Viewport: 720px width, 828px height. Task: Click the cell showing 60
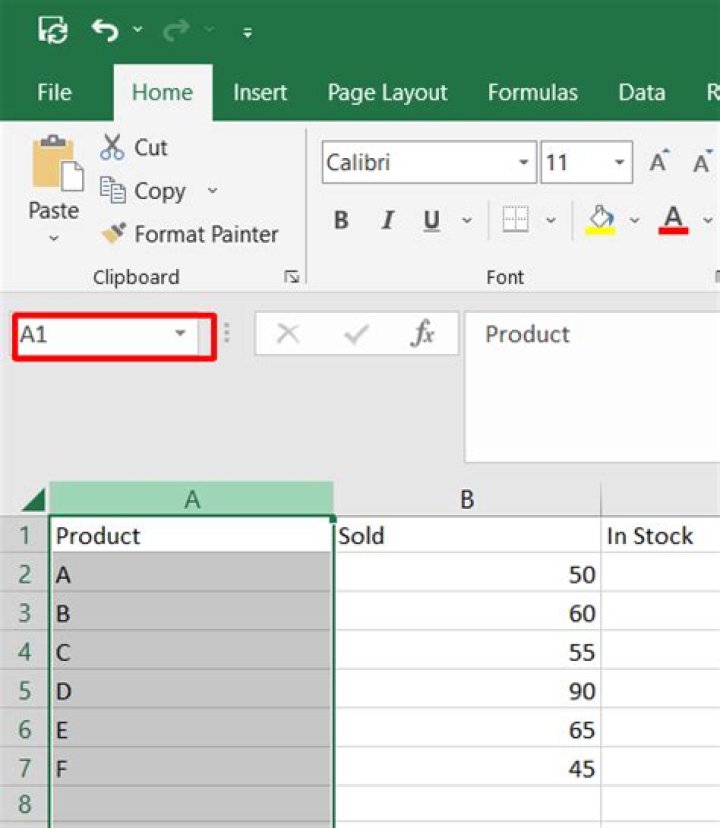click(x=467, y=613)
